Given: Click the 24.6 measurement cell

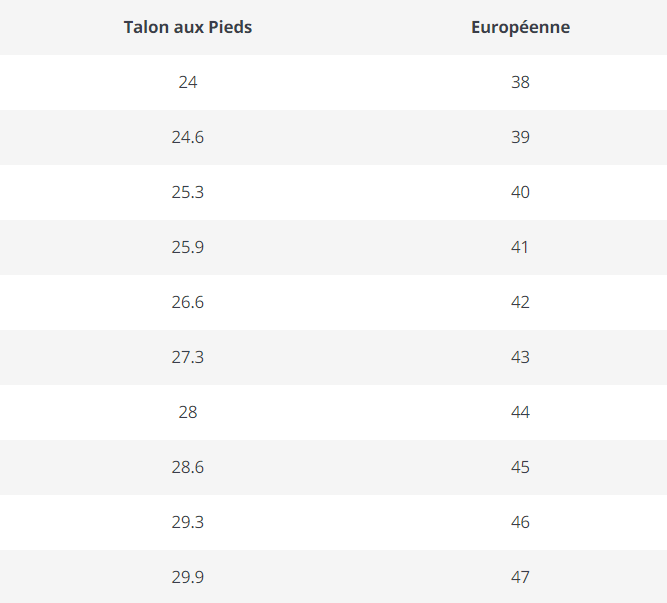Looking at the screenshot, I should click(188, 137).
